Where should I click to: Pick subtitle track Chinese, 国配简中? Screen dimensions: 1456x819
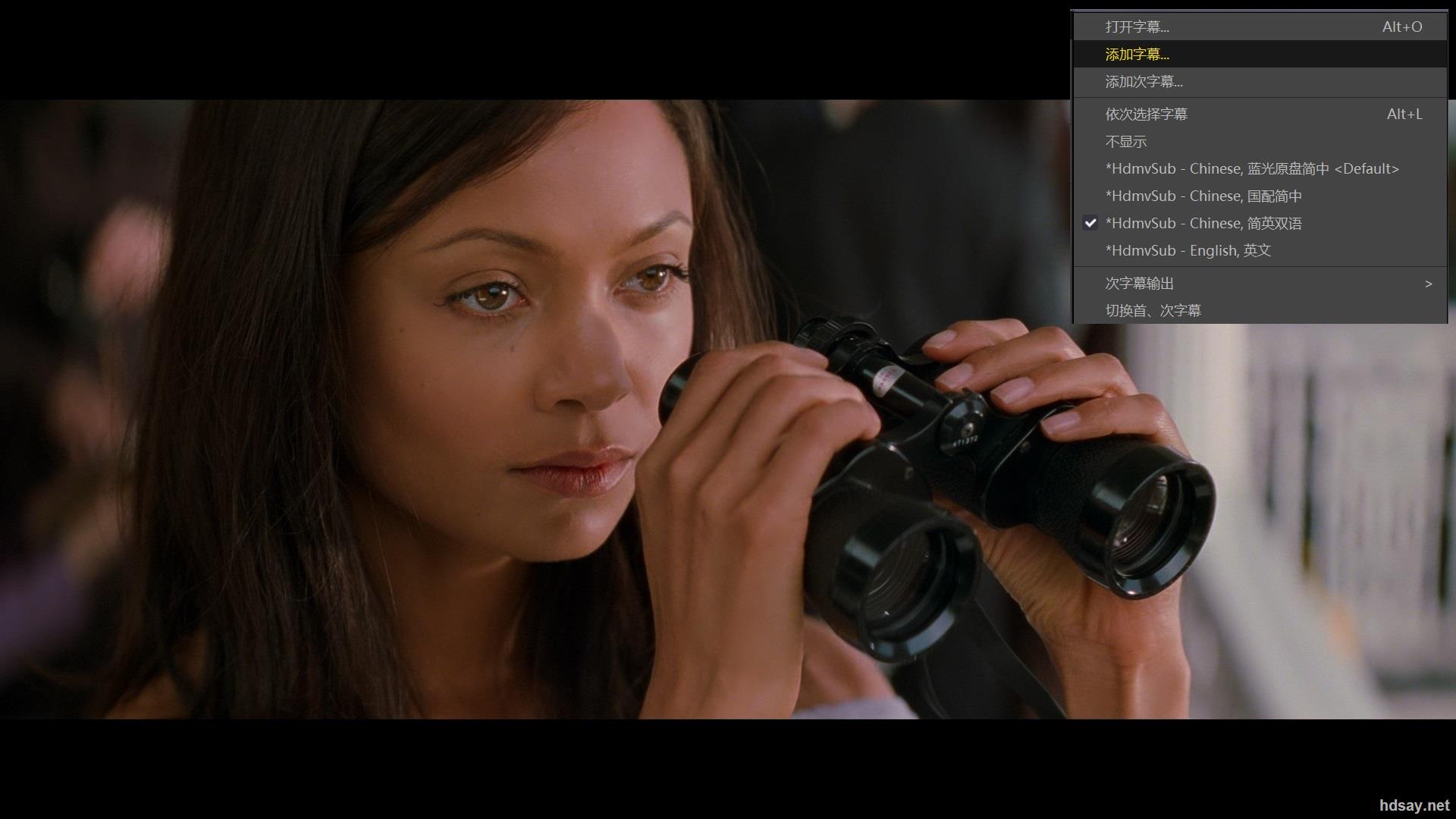(x=1259, y=196)
